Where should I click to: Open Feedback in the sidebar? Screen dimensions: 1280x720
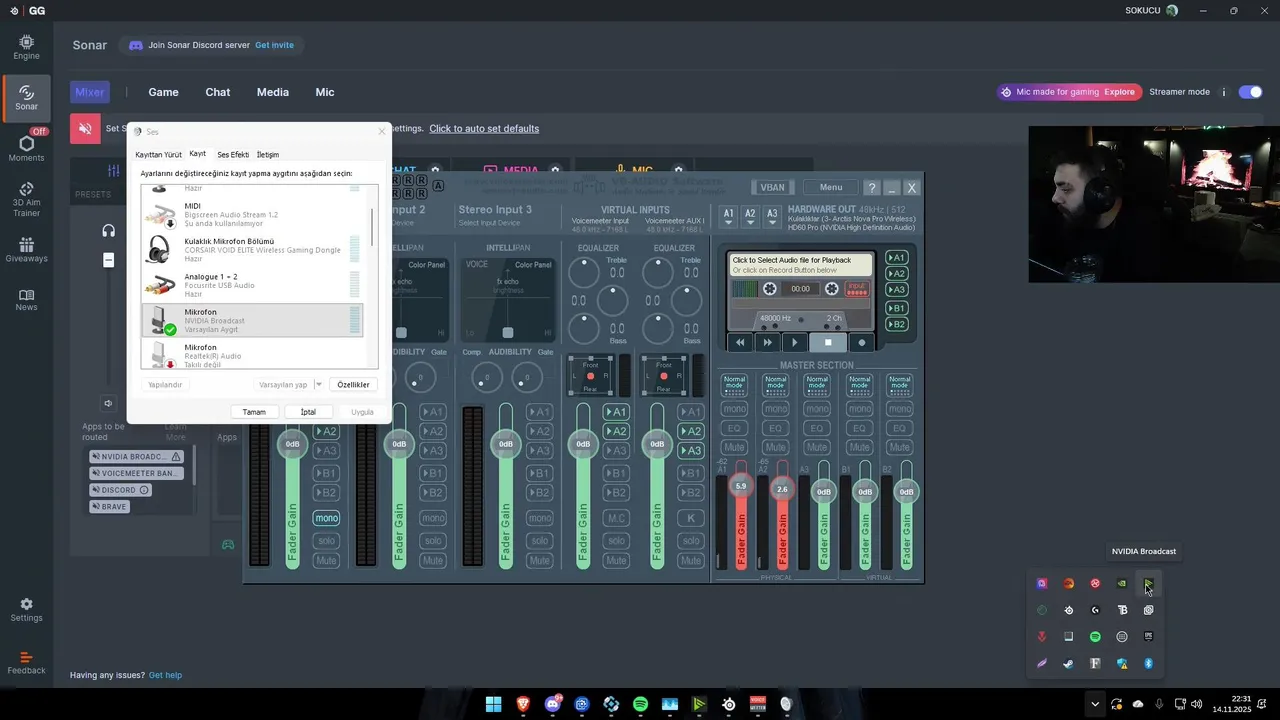pos(26,663)
